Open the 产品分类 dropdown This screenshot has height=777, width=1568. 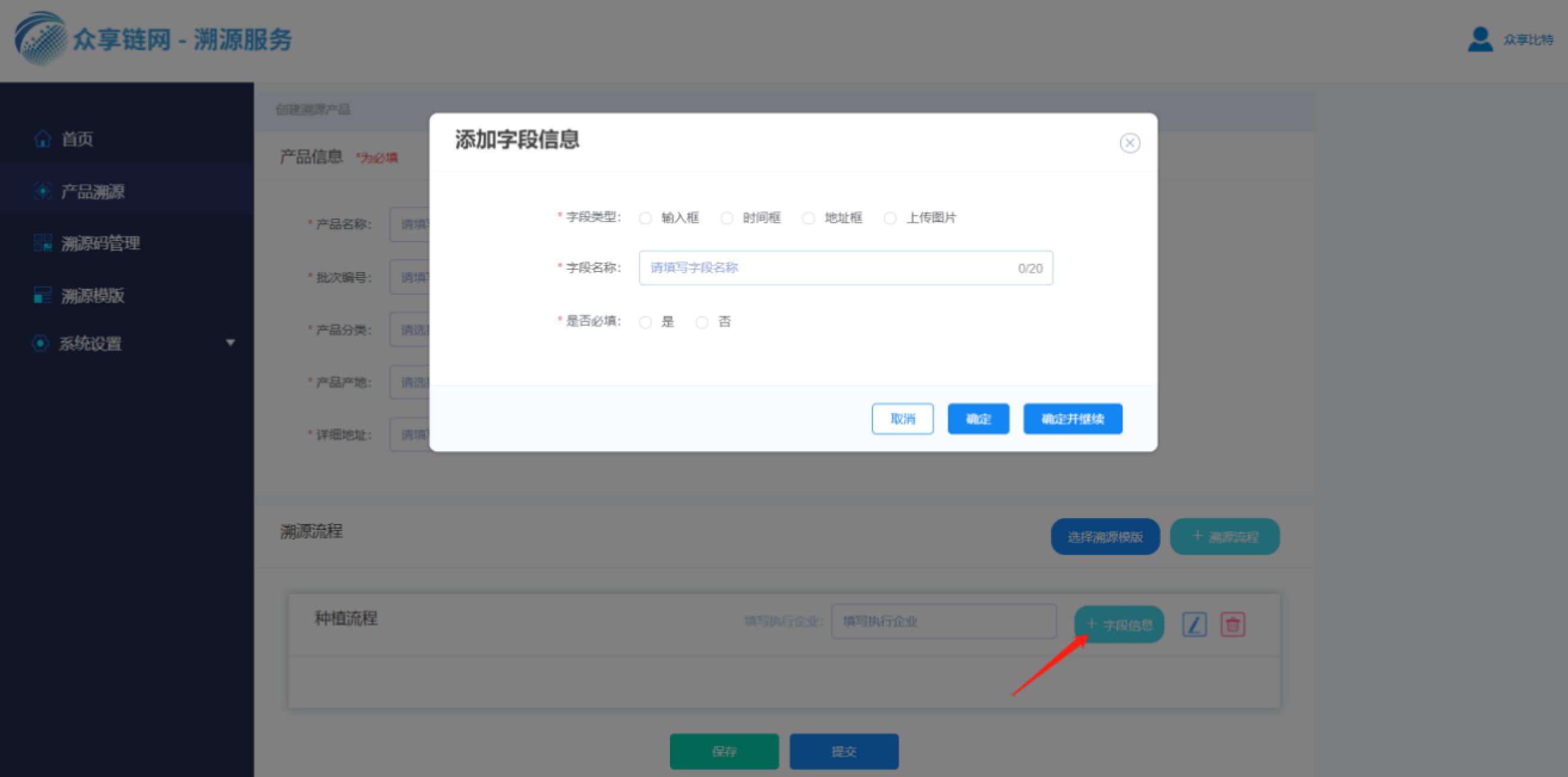(410, 330)
